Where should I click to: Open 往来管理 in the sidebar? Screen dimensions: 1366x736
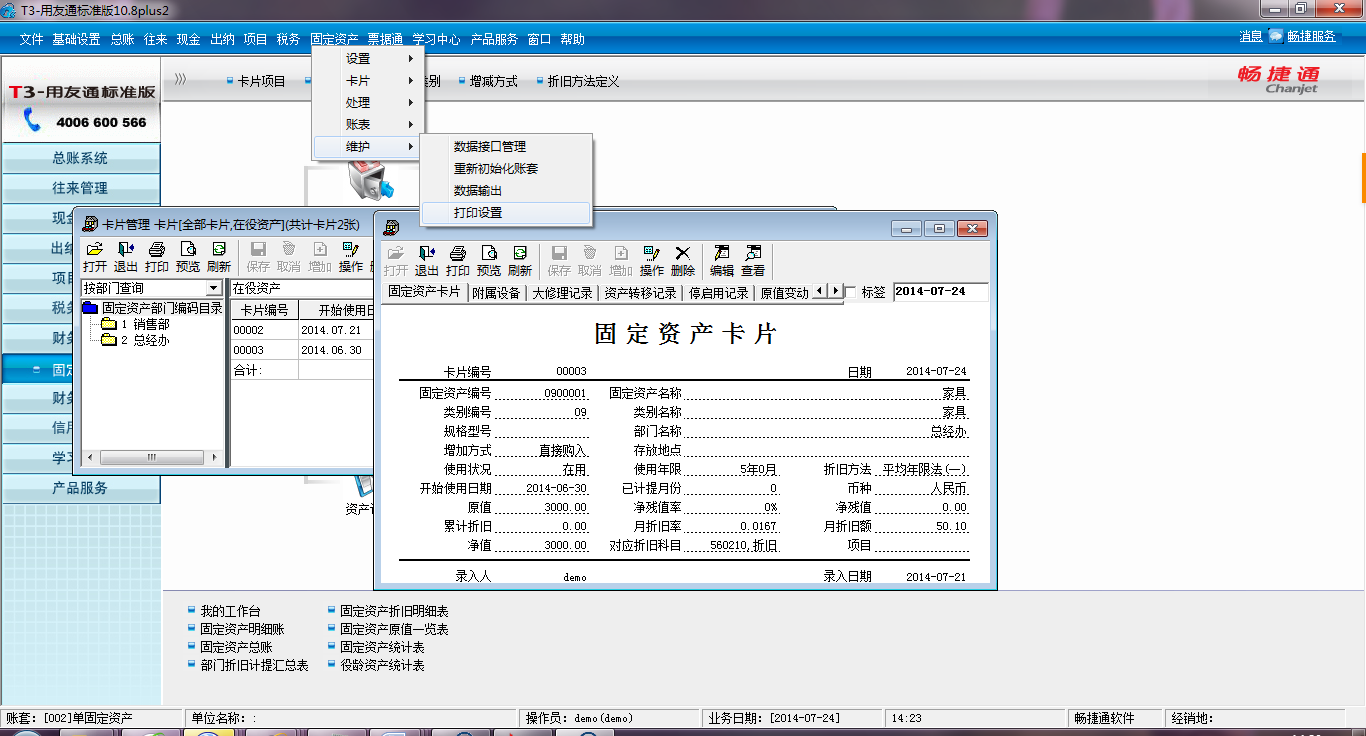80,188
